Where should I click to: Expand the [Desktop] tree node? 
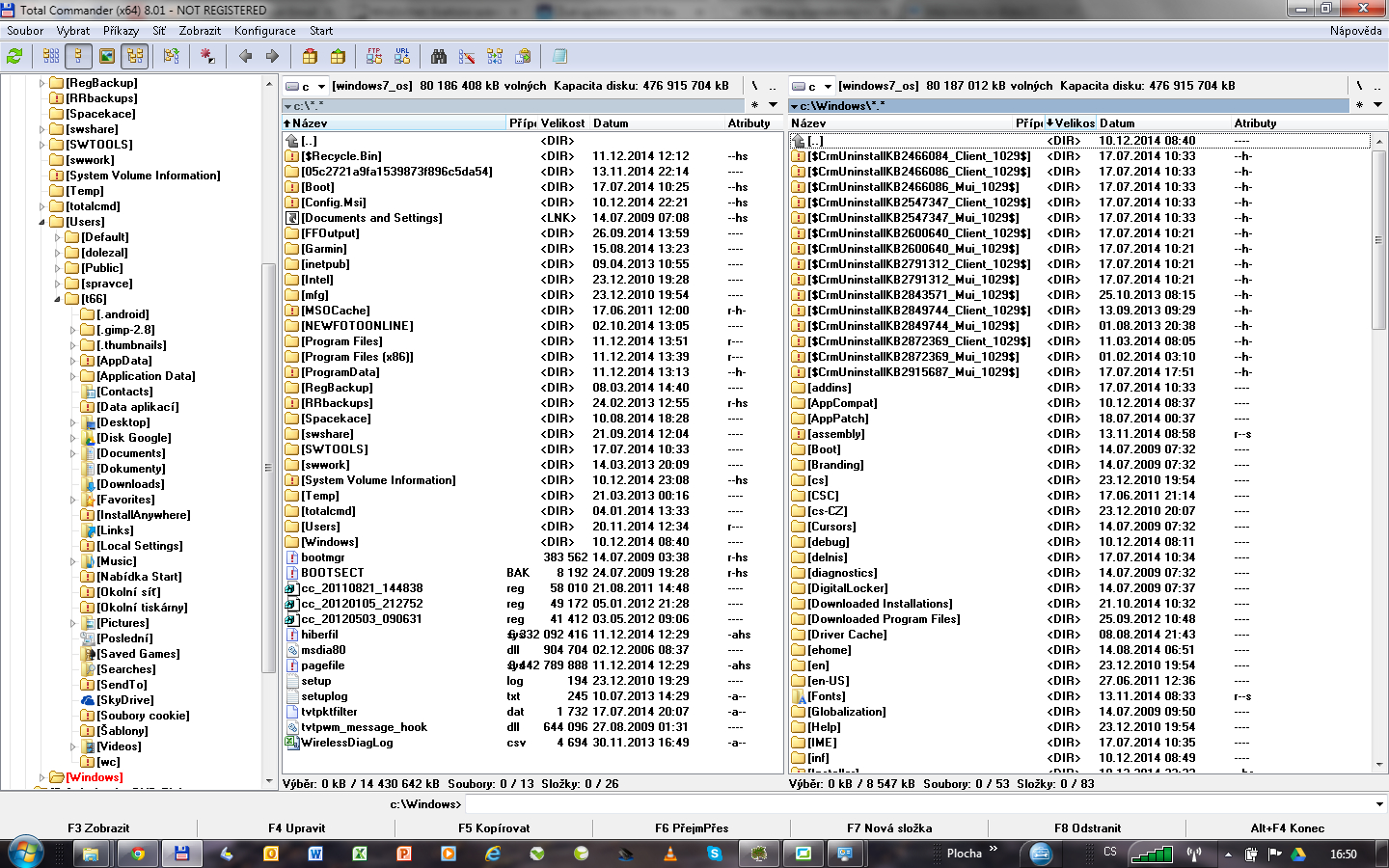(x=73, y=422)
